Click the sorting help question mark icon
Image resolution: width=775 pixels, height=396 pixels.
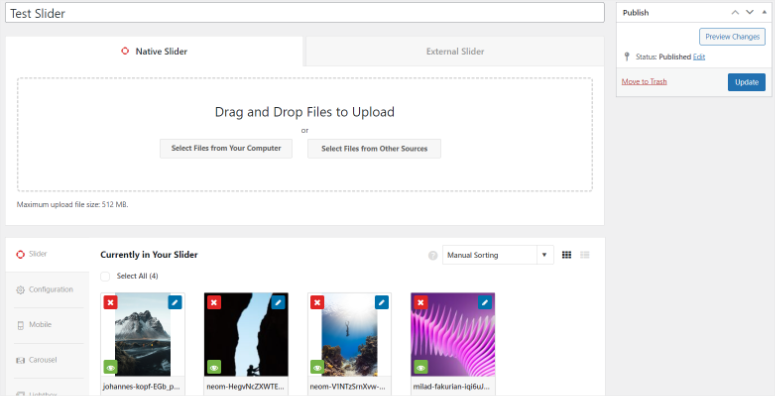pos(432,256)
